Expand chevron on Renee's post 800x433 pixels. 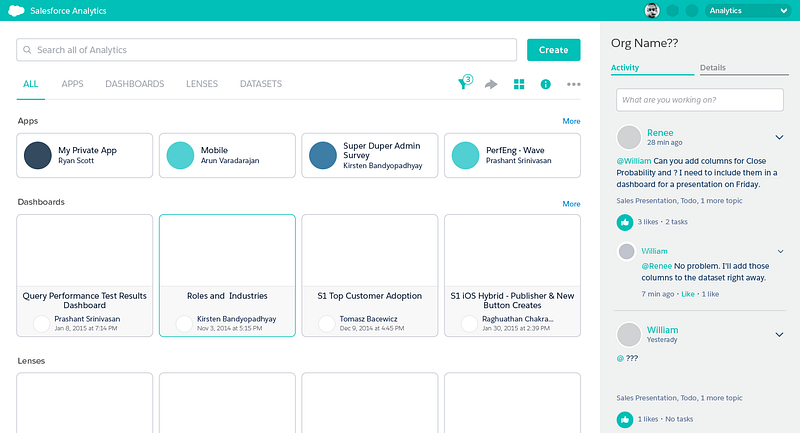click(779, 137)
